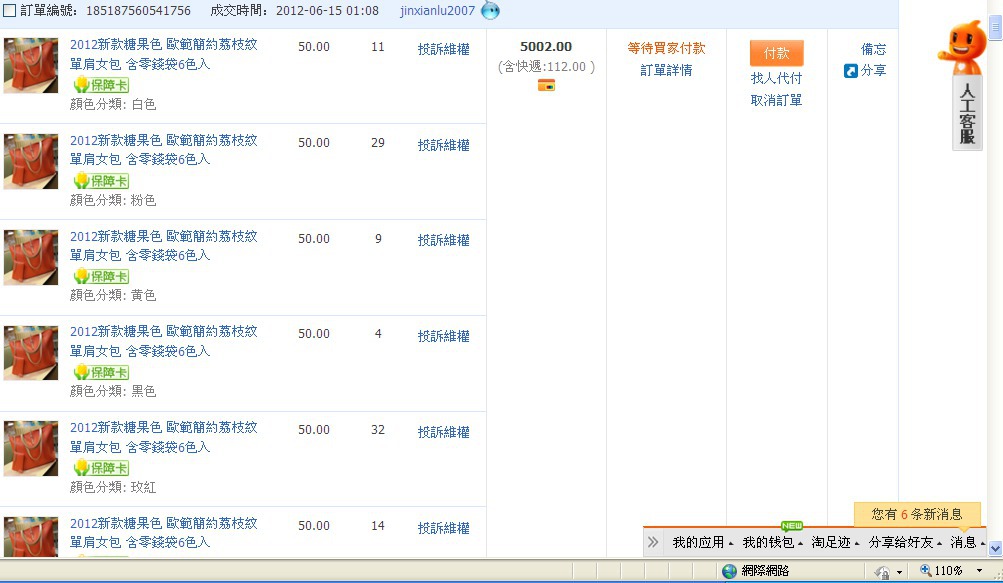Image resolution: width=1003 pixels, height=583 pixels.
Task: Click the 保障卡 badge on the 粉色 item
Action: point(101,180)
